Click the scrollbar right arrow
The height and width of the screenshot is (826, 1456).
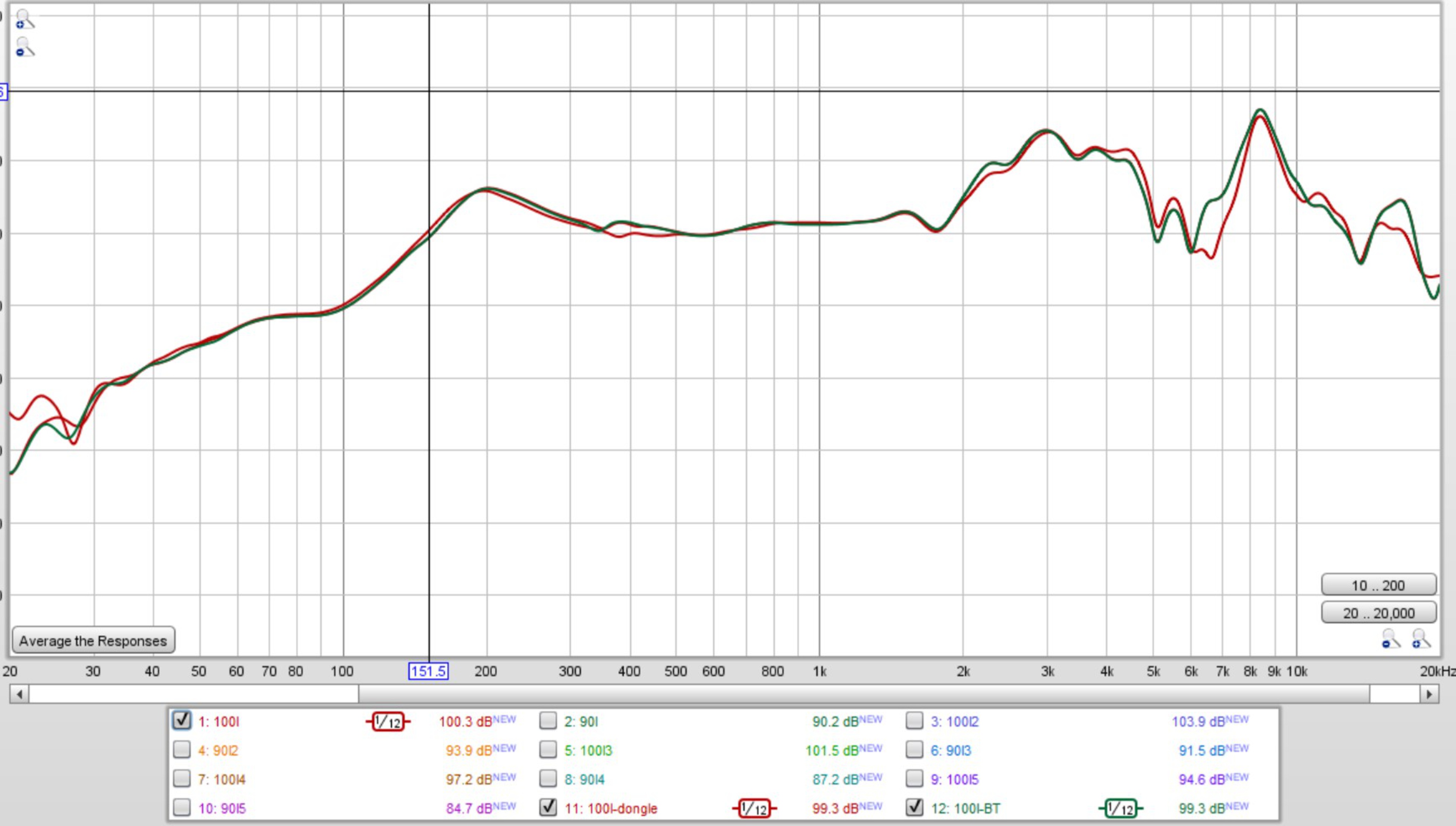[1429, 694]
